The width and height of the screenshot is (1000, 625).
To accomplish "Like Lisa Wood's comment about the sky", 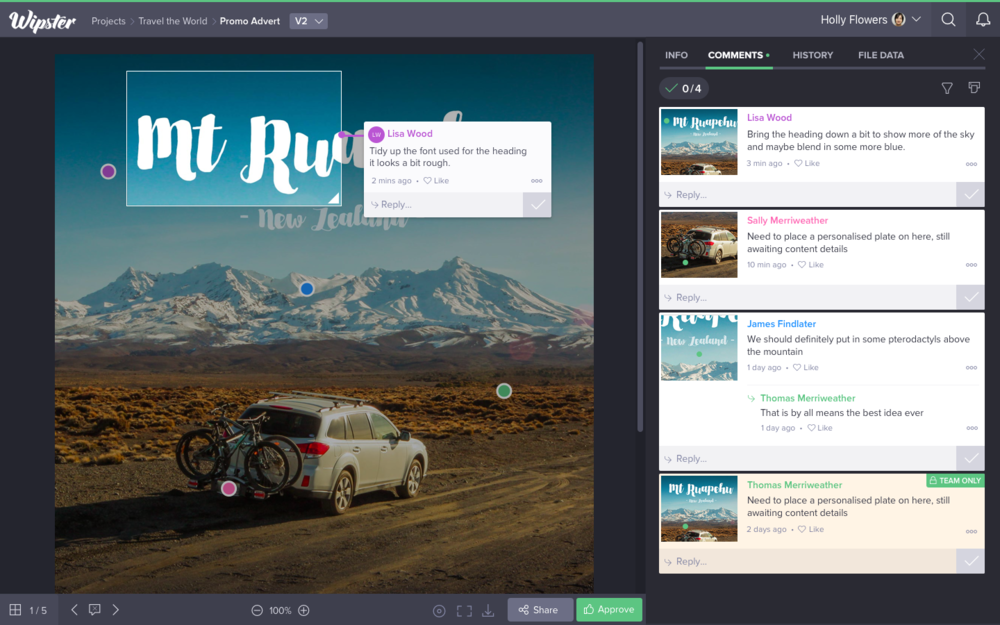I will (807, 163).
